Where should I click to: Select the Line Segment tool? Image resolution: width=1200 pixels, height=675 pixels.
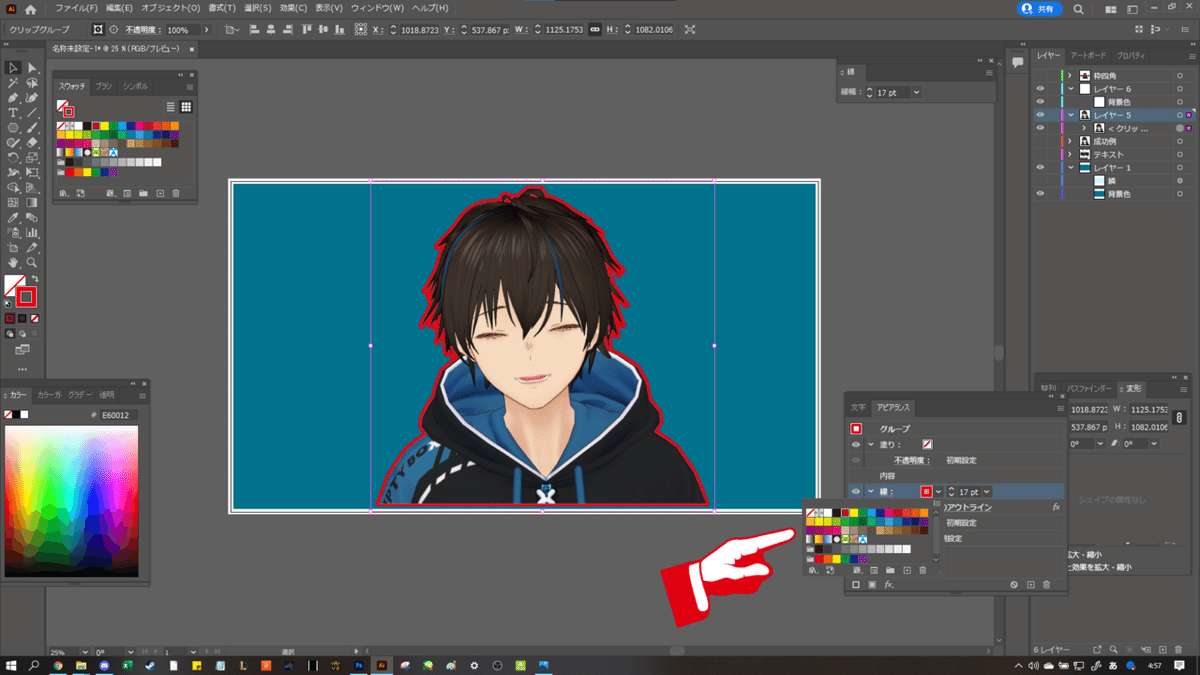pyautogui.click(x=32, y=113)
